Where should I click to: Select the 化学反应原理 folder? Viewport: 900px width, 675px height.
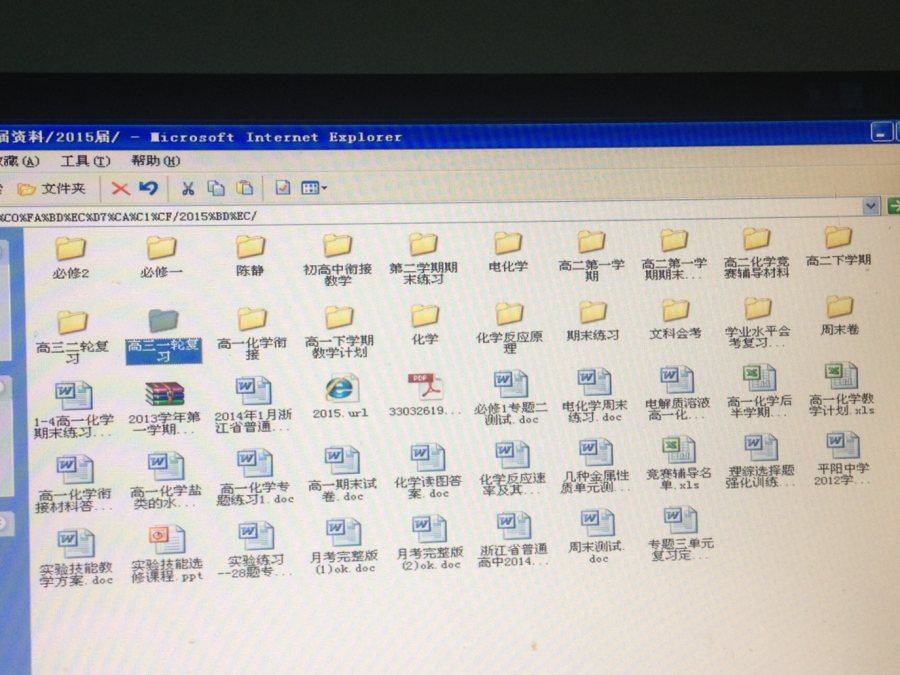pyautogui.click(x=509, y=328)
